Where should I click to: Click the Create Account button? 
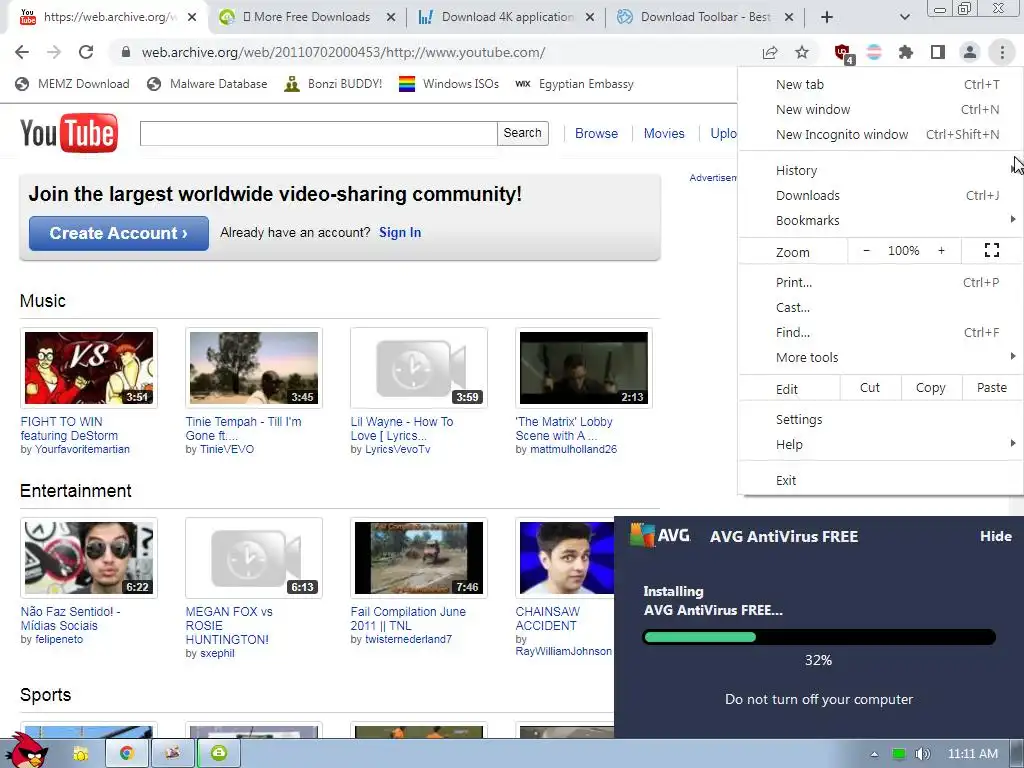tap(119, 233)
